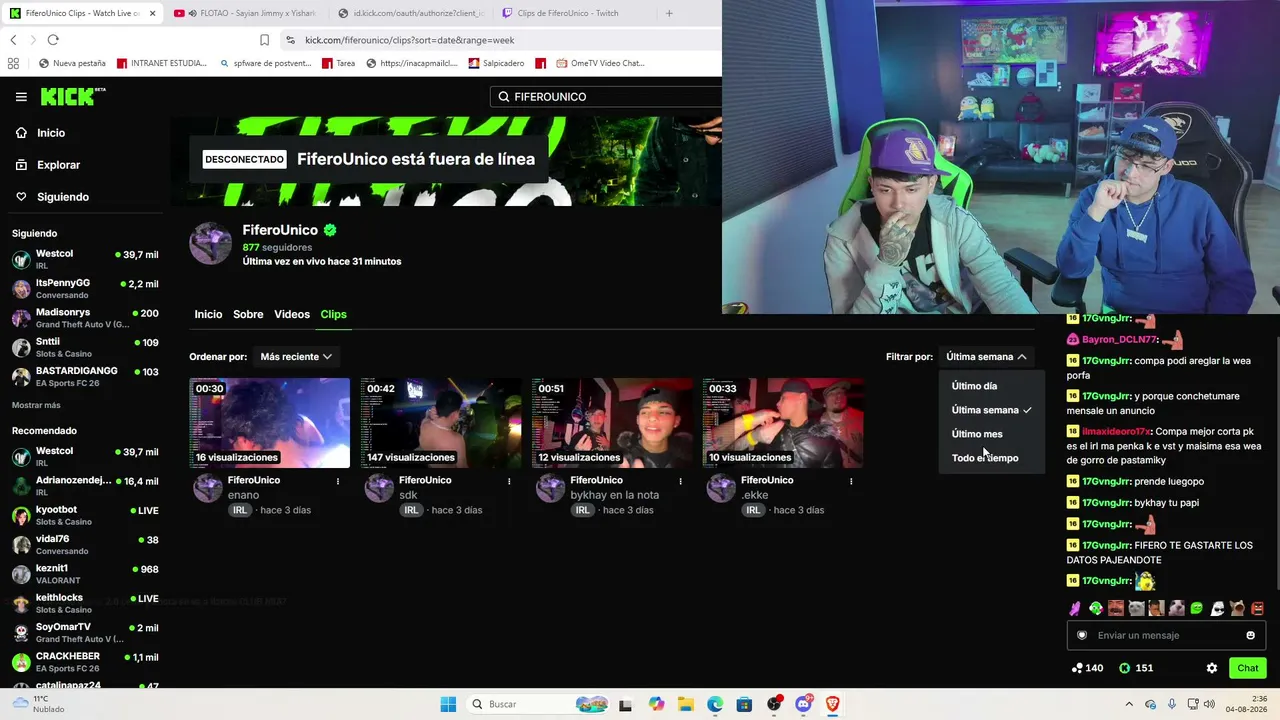Play the 00:42 'sdk' clip thumbnail
1280x720 pixels.
tap(441, 423)
